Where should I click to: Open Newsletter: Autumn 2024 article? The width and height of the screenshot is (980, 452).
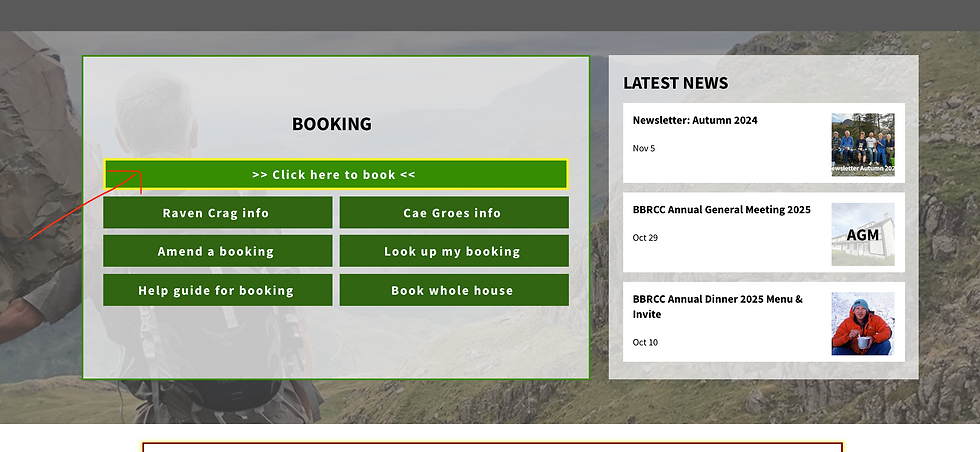(x=695, y=121)
